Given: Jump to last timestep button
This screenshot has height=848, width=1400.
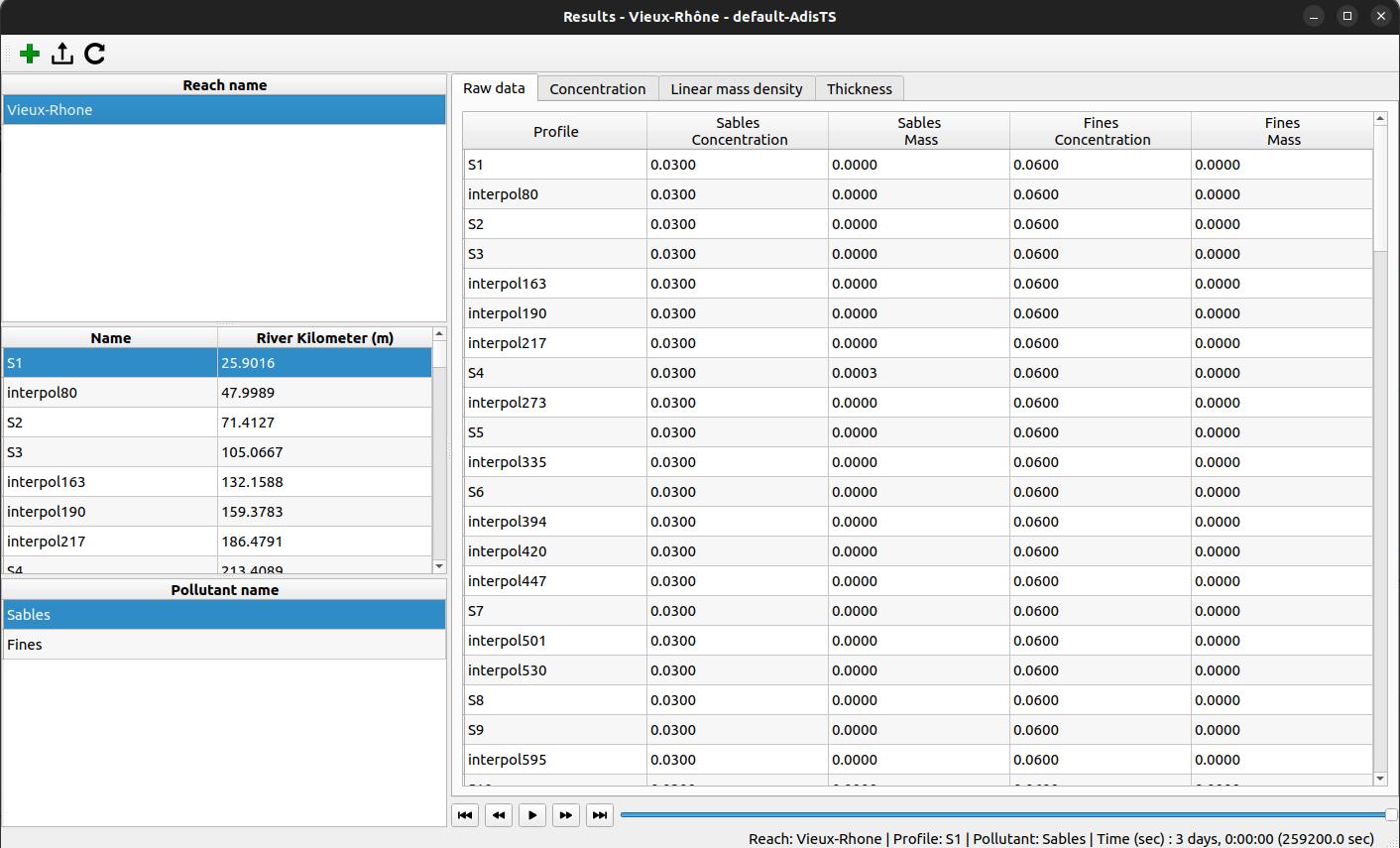Looking at the screenshot, I should pyautogui.click(x=600, y=815).
